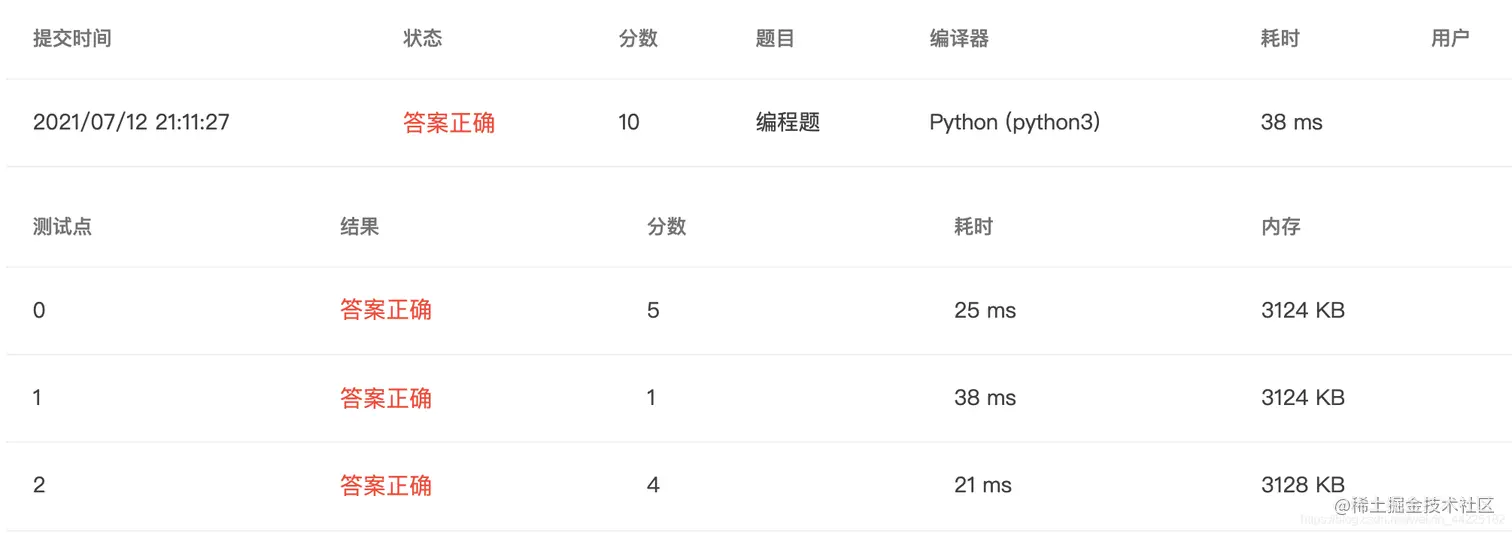This screenshot has height=533, width=1512.
Task: Click the 结果 column header
Action: pyautogui.click(x=359, y=227)
